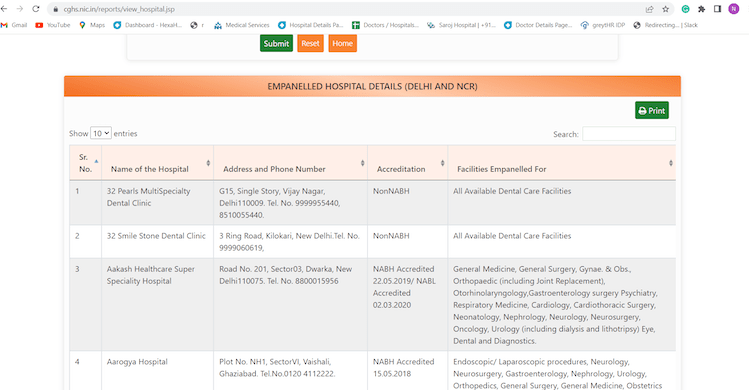Click the Vaishali Ghaziabad address cell
The height and width of the screenshot is (390, 749).
coord(290,371)
